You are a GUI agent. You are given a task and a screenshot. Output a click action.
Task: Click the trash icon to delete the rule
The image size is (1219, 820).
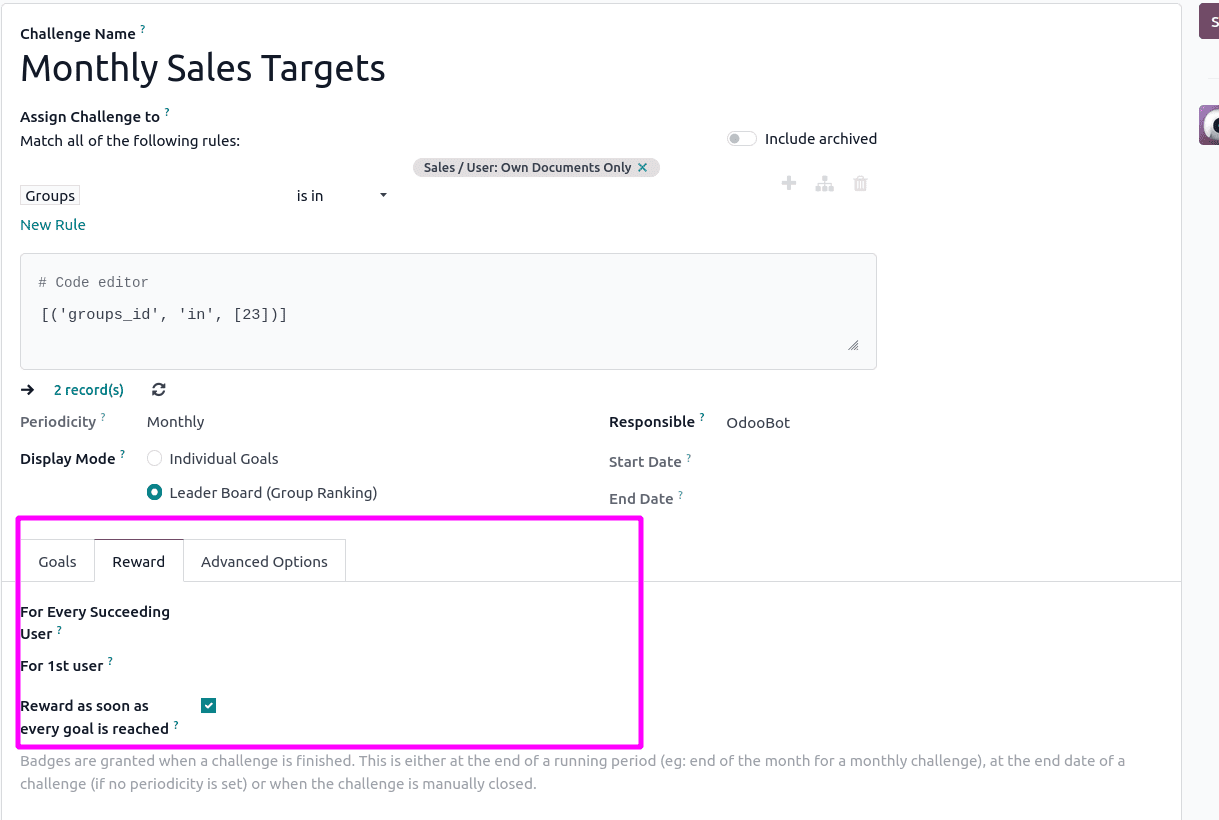coord(860,183)
